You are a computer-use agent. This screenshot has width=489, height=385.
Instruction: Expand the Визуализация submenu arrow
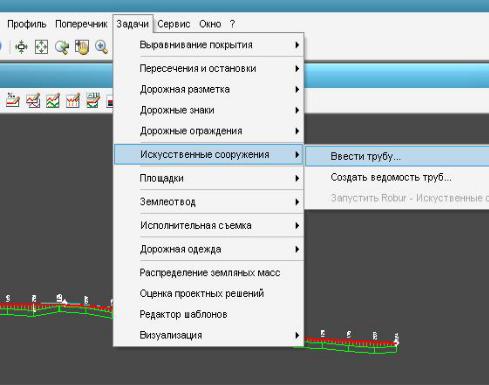(297, 335)
